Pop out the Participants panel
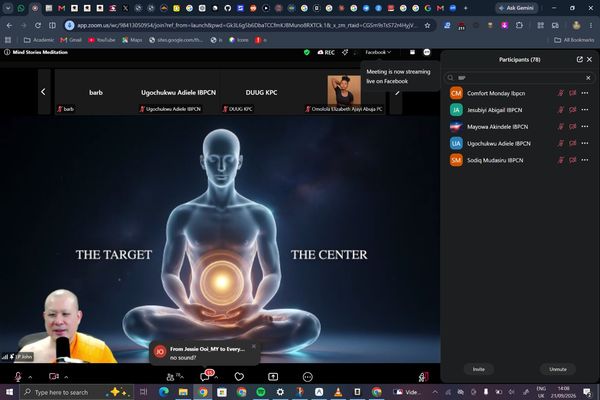The width and height of the screenshot is (600, 400). coord(580,59)
